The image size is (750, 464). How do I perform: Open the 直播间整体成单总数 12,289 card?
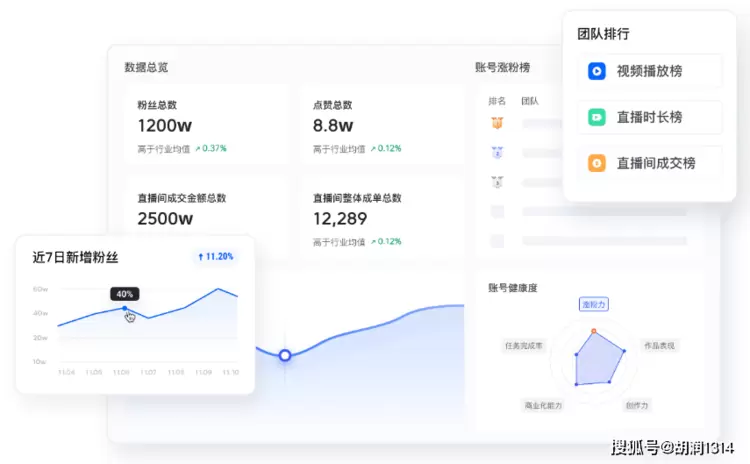382,218
